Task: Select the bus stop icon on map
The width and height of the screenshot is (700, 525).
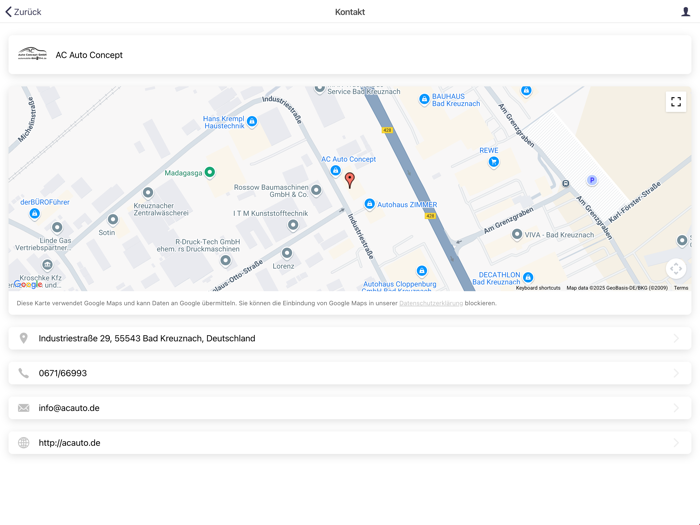Action: pyautogui.click(x=566, y=183)
